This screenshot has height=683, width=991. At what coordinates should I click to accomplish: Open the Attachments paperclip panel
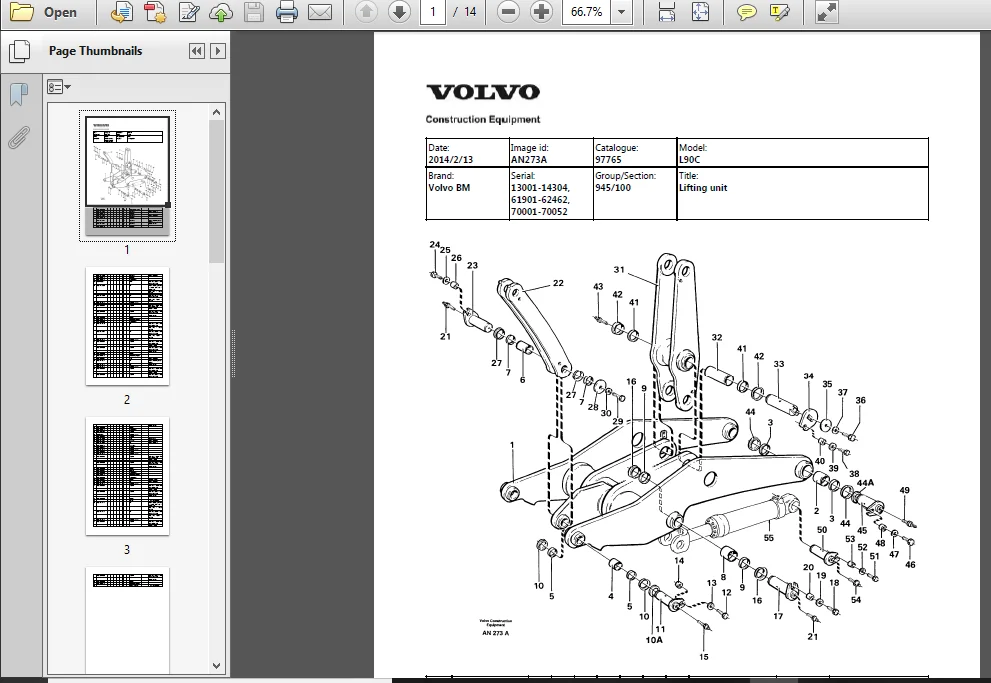(x=19, y=137)
